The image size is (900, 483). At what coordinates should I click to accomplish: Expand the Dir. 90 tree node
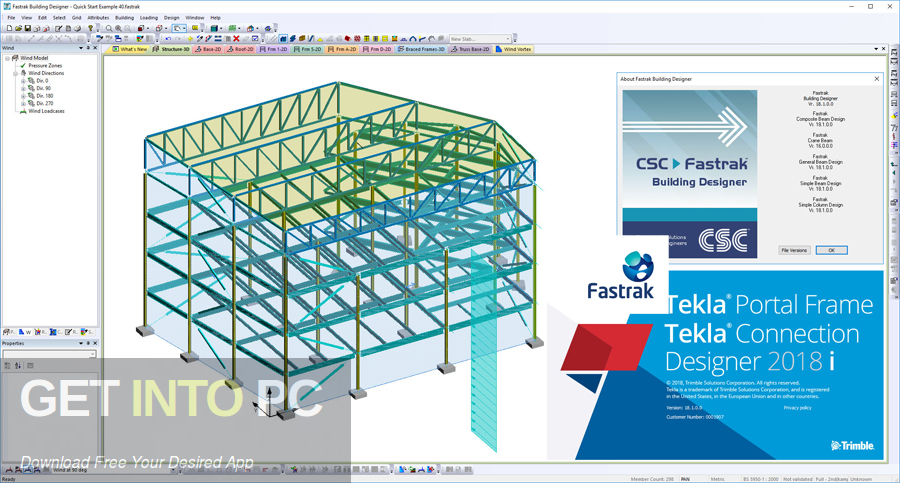[24, 88]
